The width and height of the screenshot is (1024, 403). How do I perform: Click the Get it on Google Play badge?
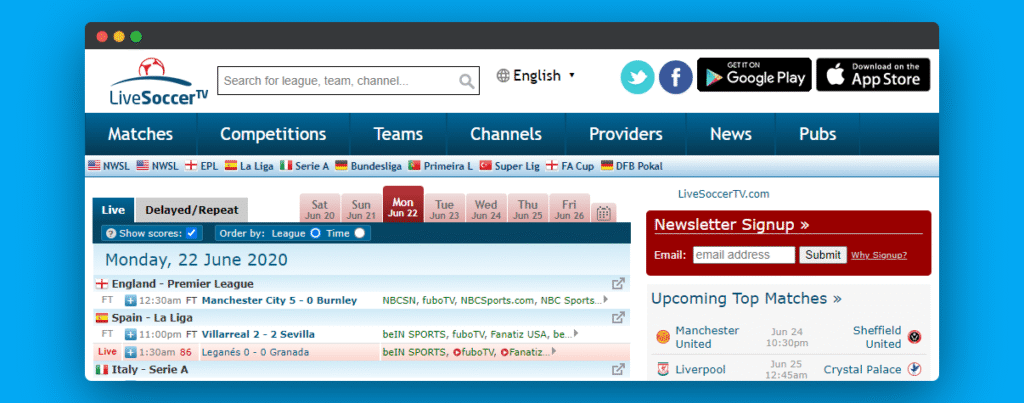tap(754, 74)
